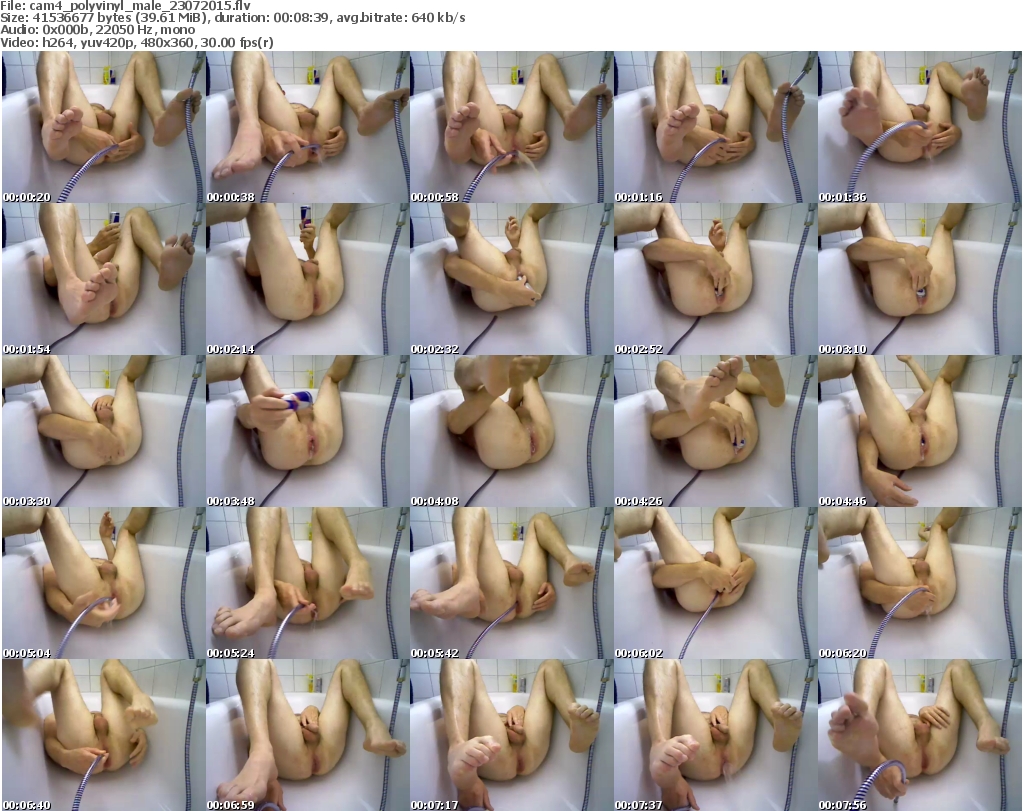Open the thumbnail stamped 00:04:08
The height and width of the screenshot is (811, 1024).
(511, 432)
